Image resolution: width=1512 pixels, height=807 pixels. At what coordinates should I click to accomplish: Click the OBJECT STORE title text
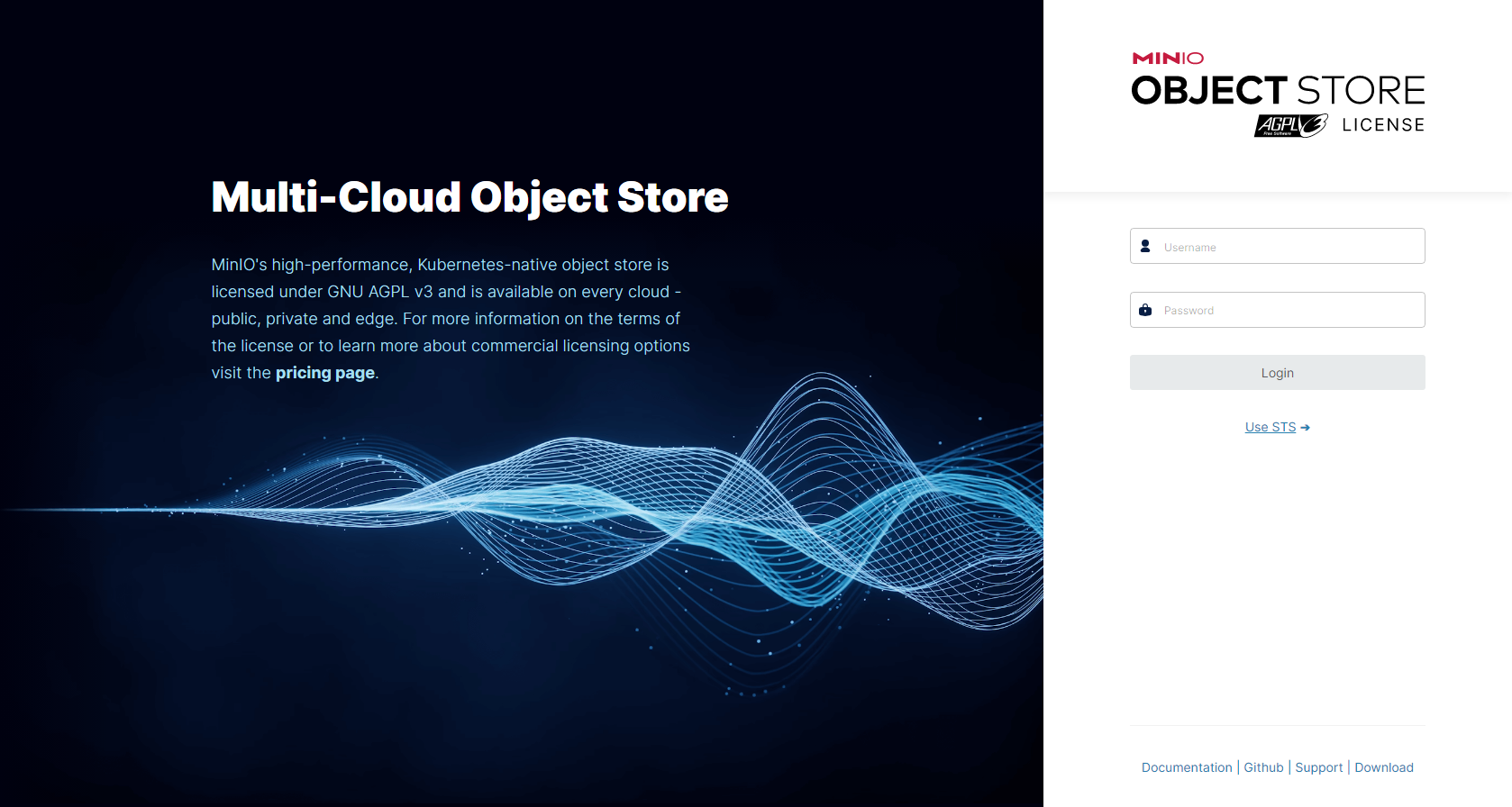[x=1278, y=91]
